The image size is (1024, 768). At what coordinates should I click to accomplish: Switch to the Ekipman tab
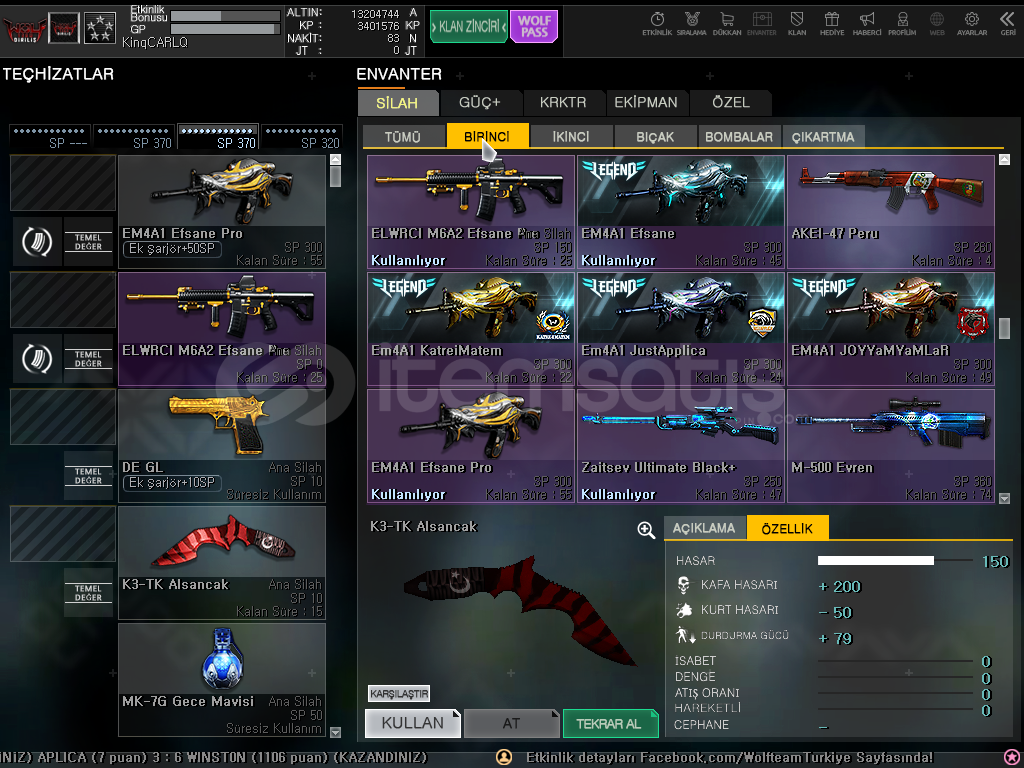coord(647,103)
